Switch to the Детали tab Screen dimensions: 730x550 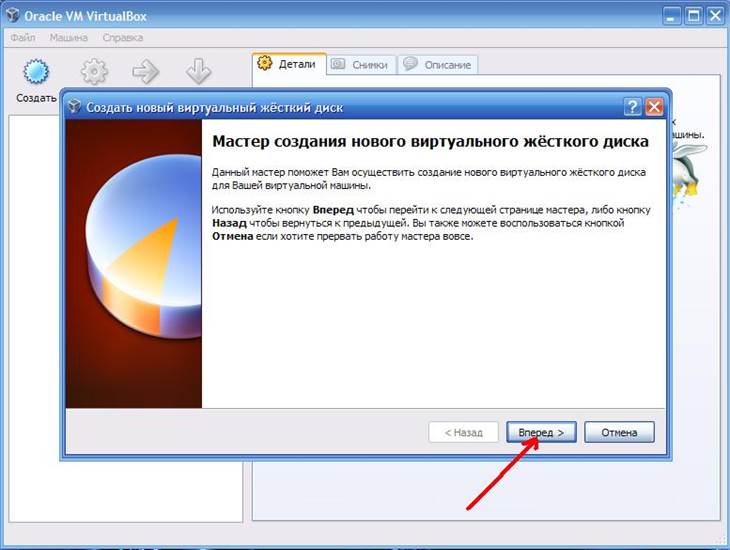(289, 64)
